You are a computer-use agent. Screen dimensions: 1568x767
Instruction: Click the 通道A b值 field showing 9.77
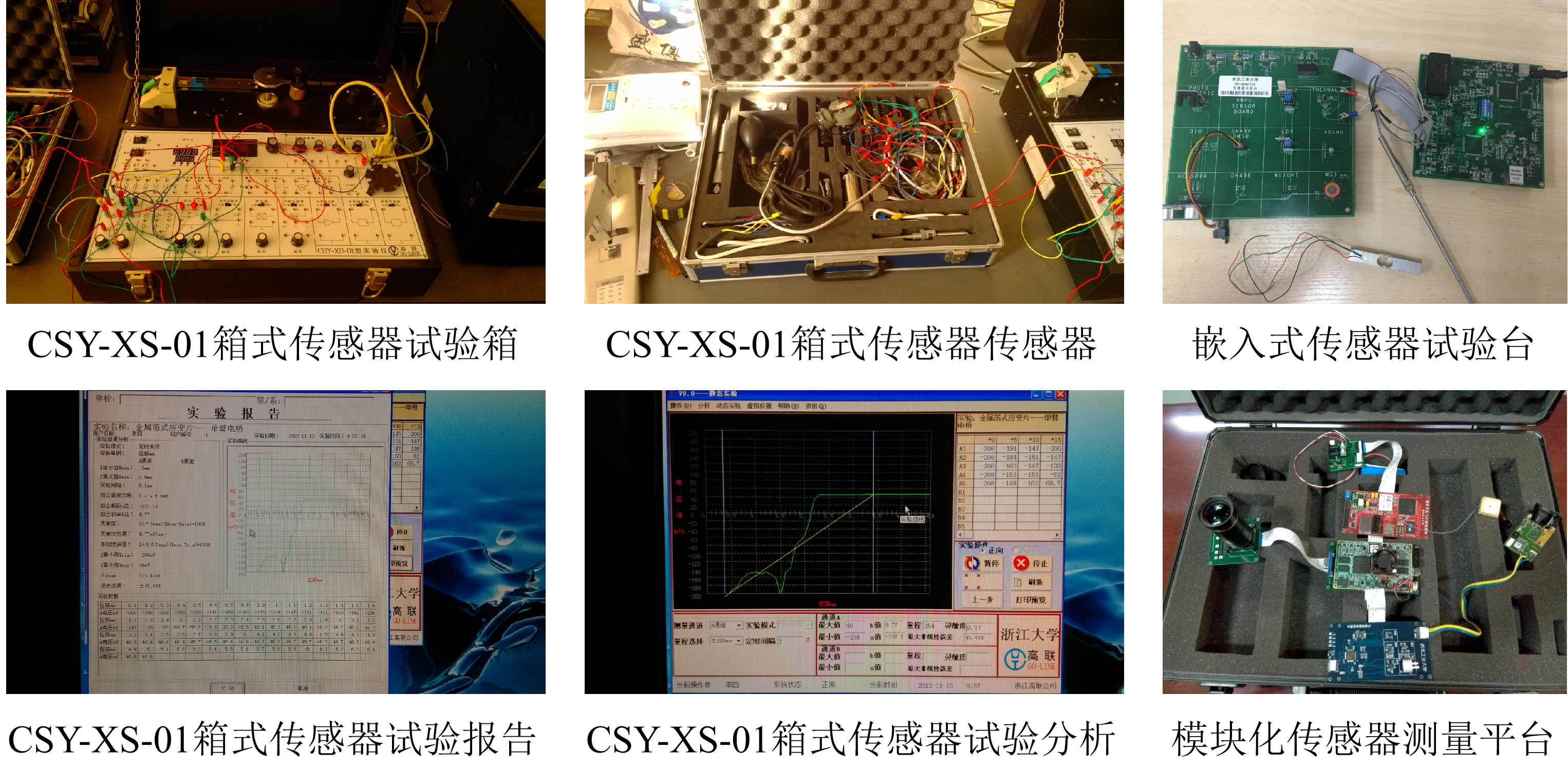click(x=893, y=625)
